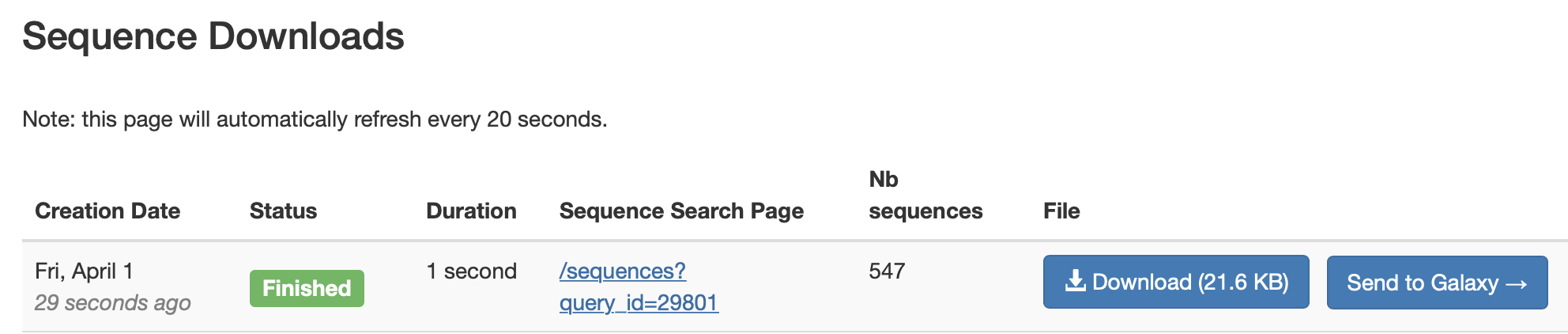Click the File column header
The image size is (1568, 334).
pyautogui.click(x=1061, y=211)
